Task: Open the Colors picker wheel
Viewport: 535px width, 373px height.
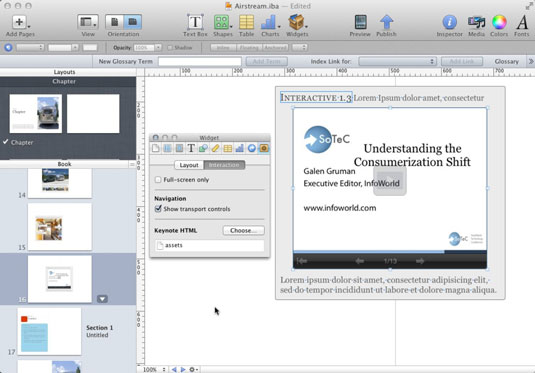Action: [499, 23]
